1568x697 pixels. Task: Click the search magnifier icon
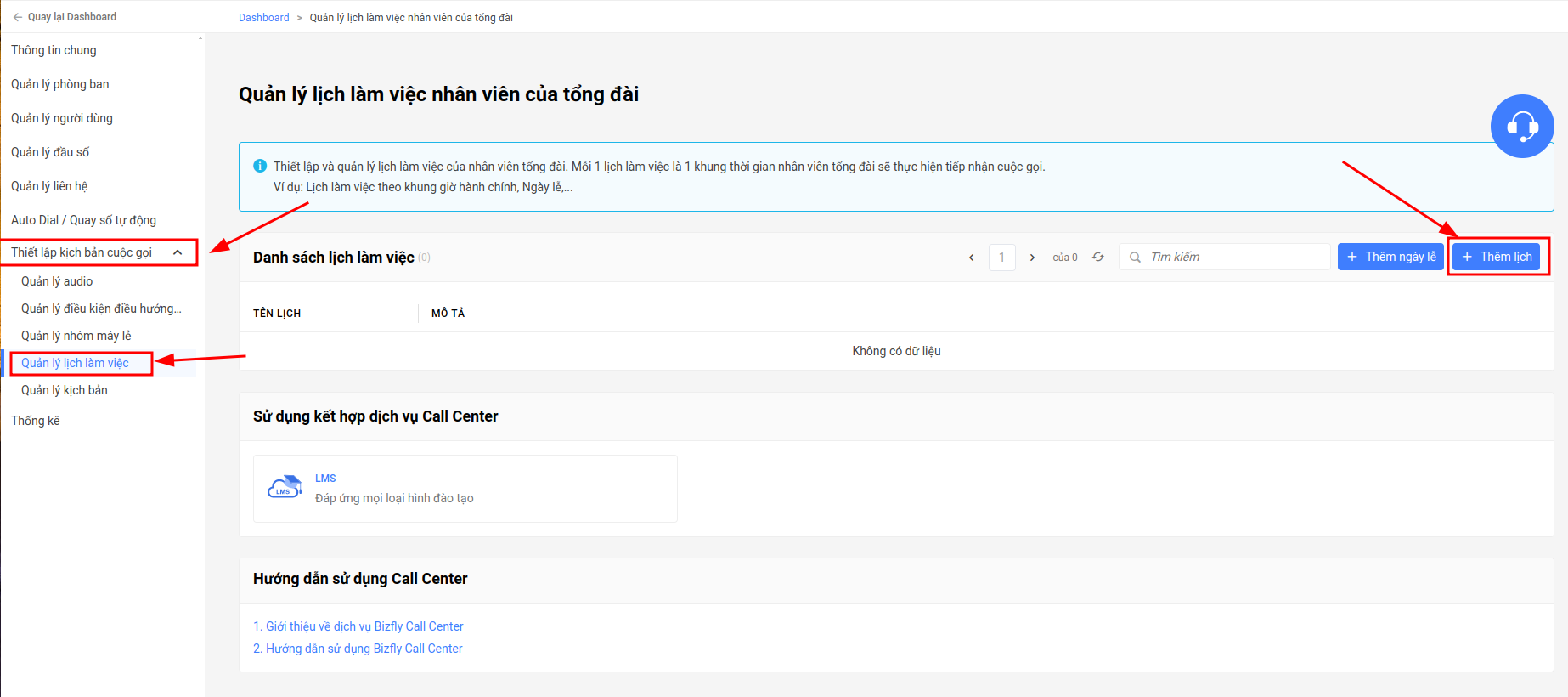click(x=1135, y=257)
